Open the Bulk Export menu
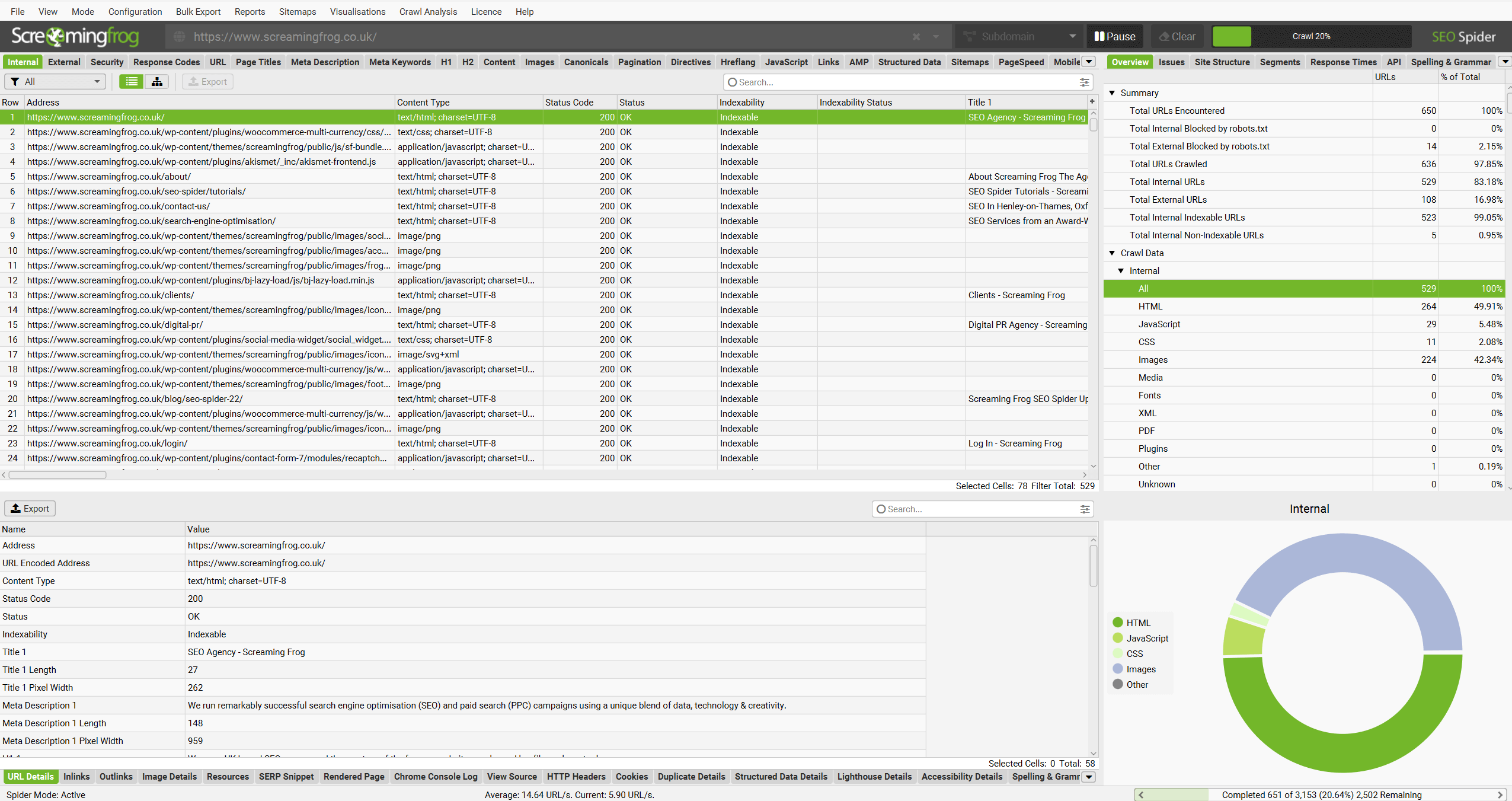1512x801 pixels. (x=198, y=11)
